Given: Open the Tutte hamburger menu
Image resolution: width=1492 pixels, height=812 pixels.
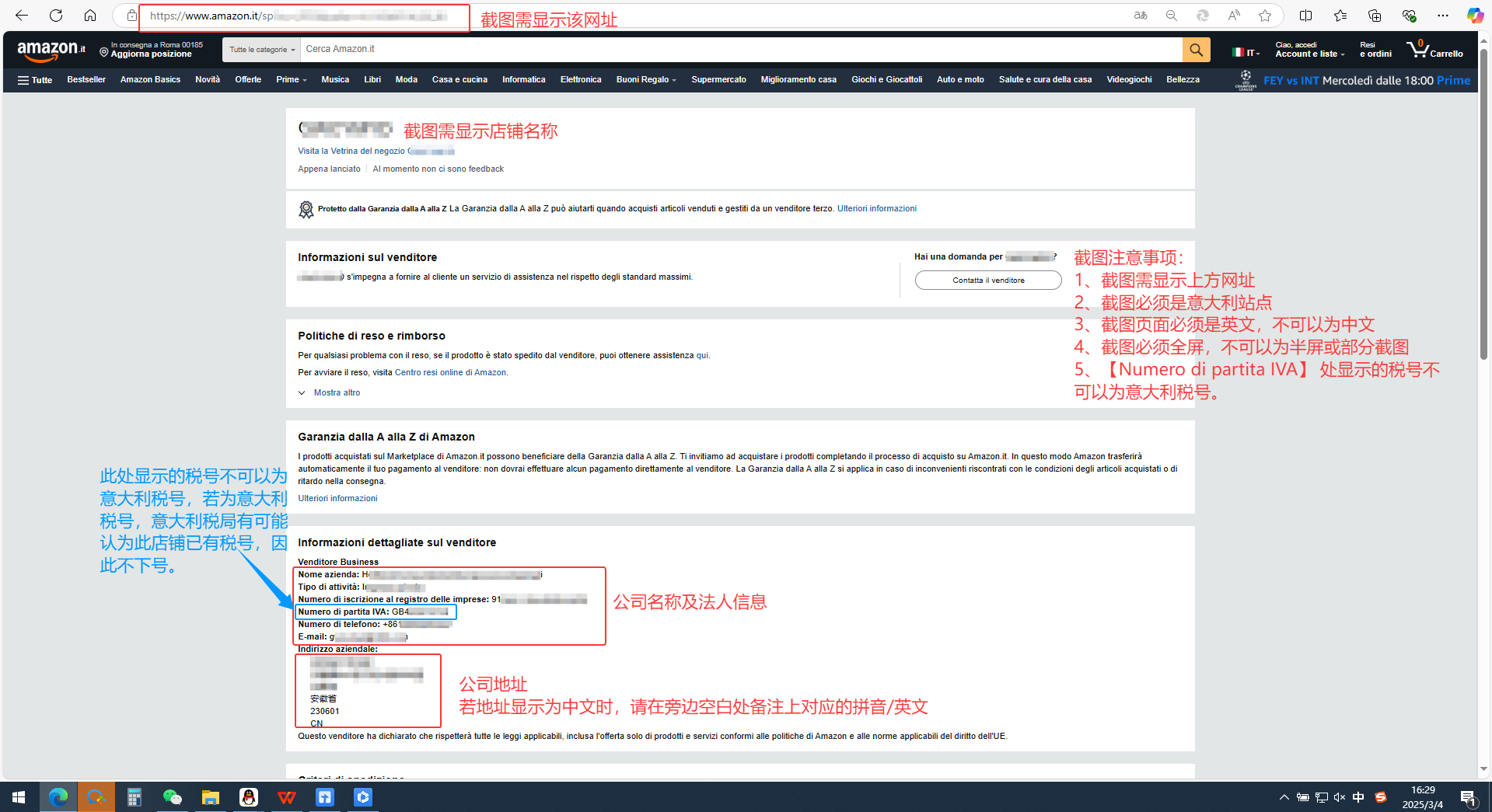Looking at the screenshot, I should click(35, 80).
